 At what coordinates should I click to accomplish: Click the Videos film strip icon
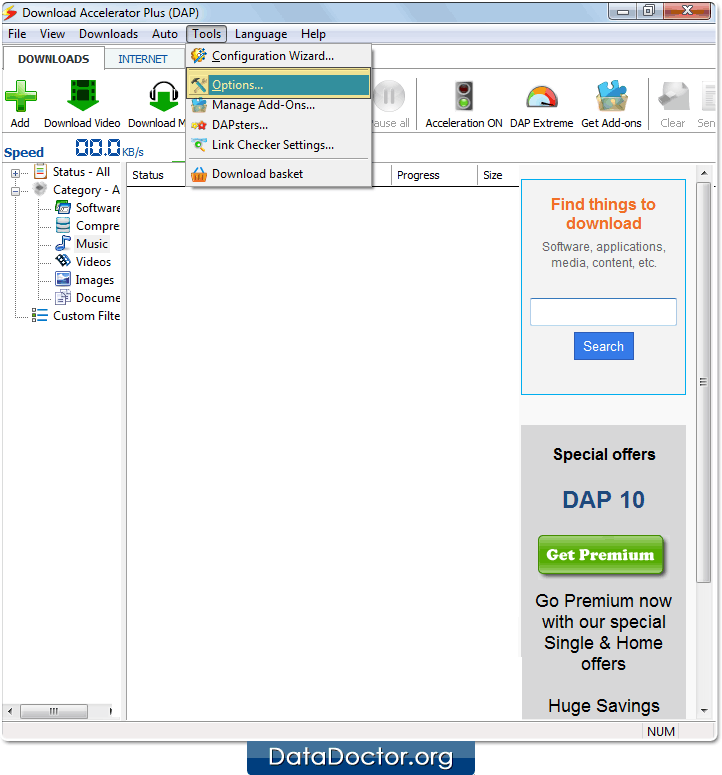pyautogui.click(x=63, y=260)
